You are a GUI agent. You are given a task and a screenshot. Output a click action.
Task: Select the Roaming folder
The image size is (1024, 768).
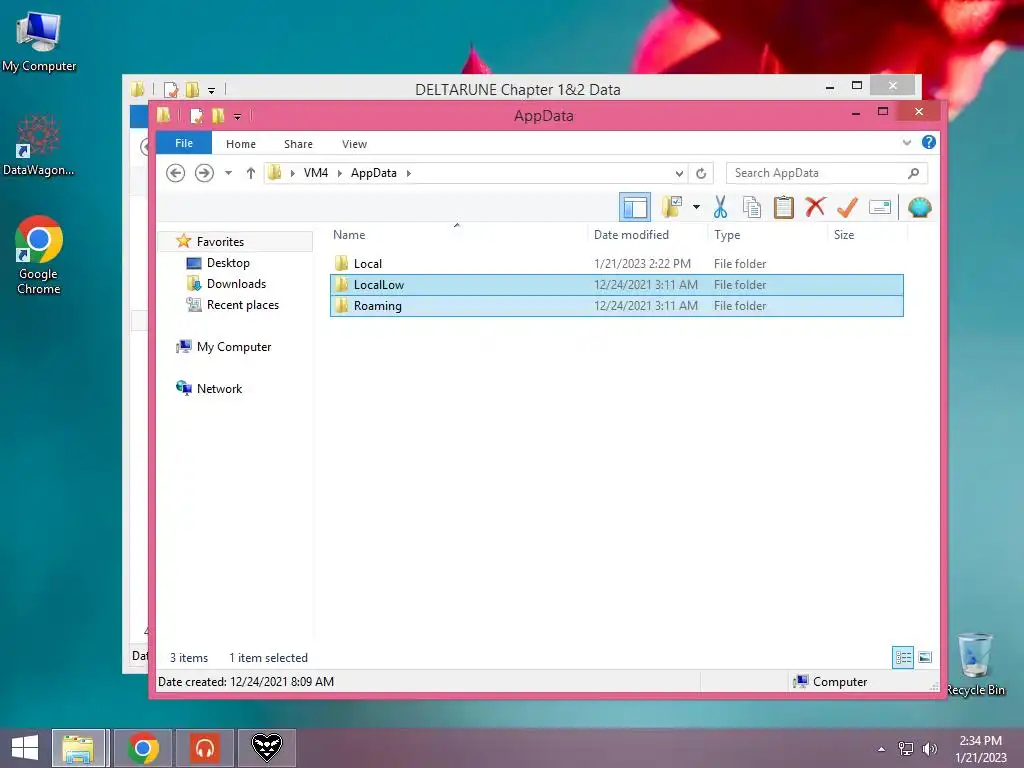point(616,306)
